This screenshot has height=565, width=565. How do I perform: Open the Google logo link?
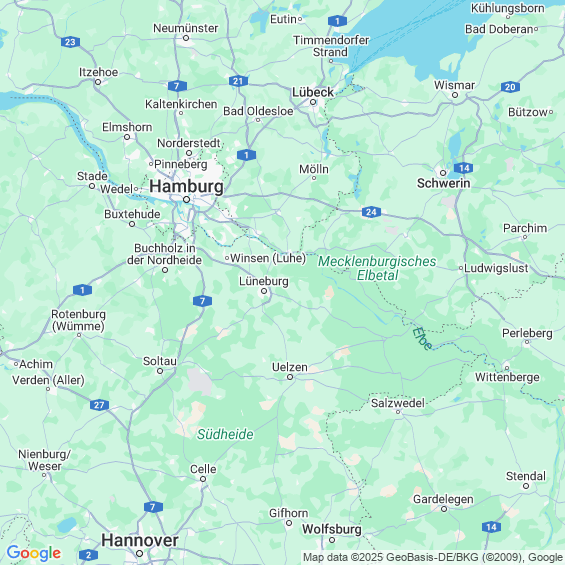click(34, 553)
